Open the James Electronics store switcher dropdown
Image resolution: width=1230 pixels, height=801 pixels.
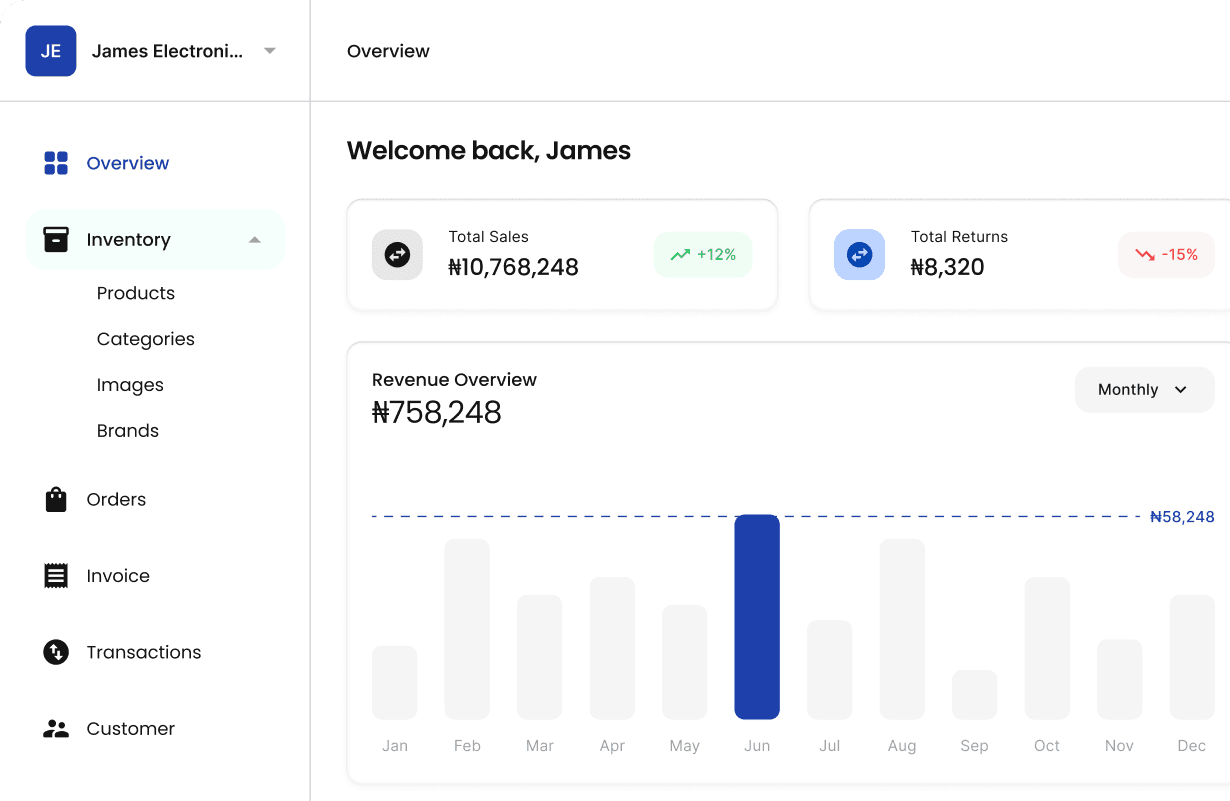tap(269, 51)
